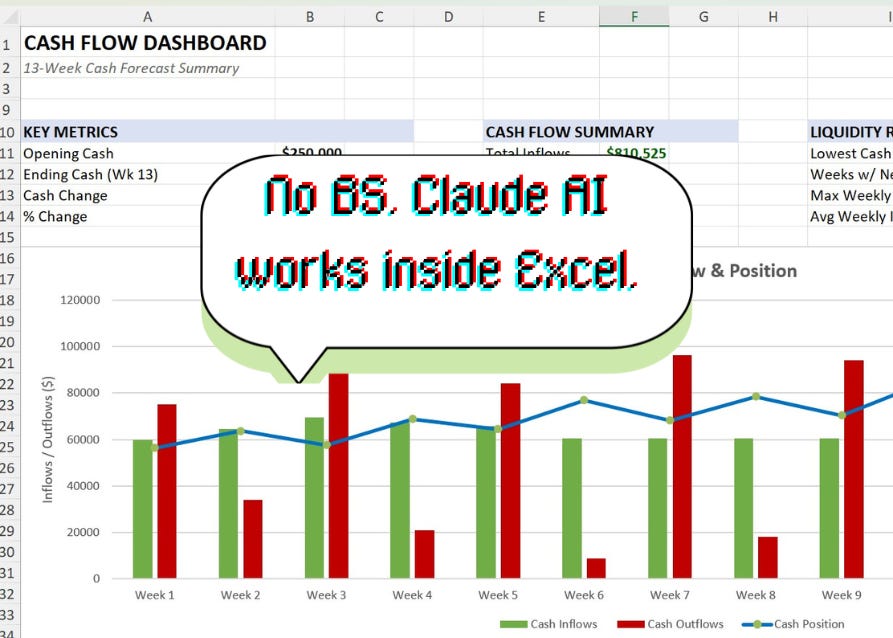Click the Cash Position marker at Week 6
The image size is (893, 638).
click(584, 400)
